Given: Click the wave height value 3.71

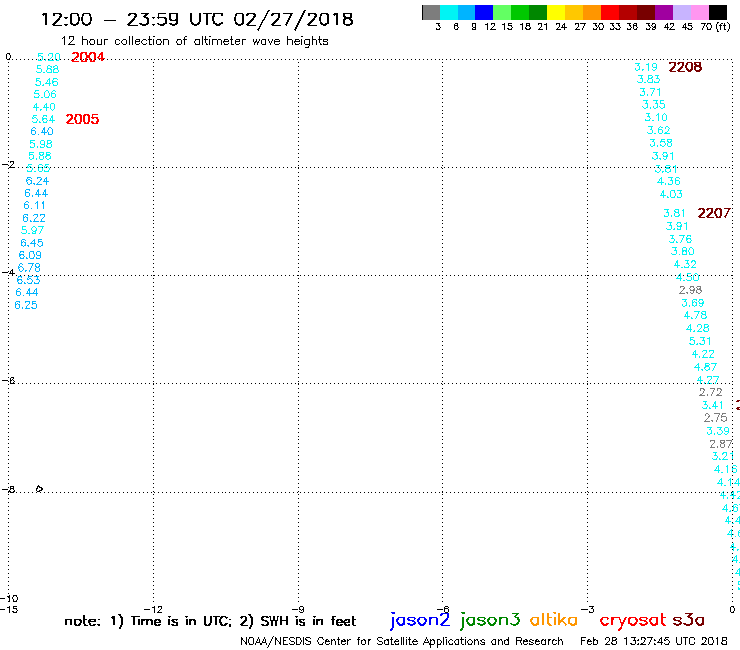Looking at the screenshot, I should click(650, 93).
